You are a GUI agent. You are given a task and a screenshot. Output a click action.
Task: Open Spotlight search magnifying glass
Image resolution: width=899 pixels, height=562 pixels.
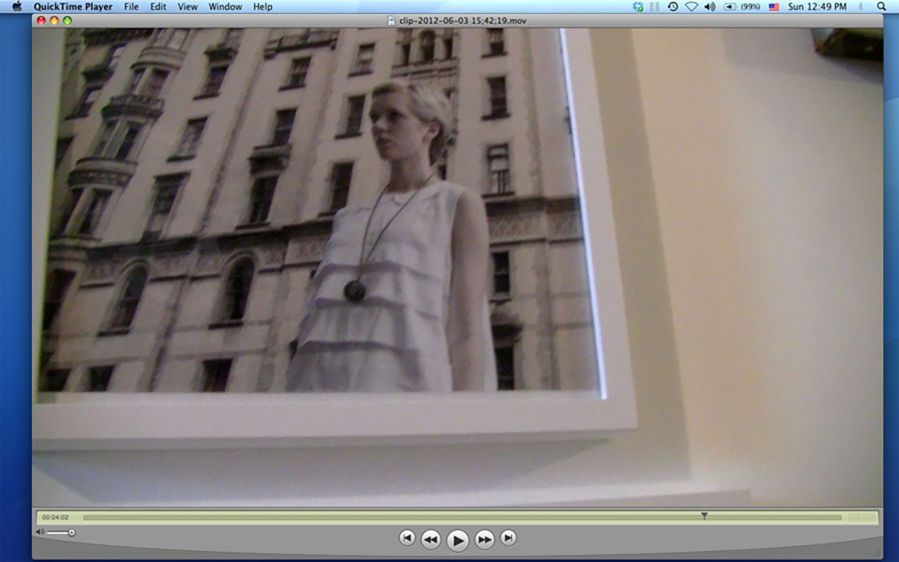881,7
